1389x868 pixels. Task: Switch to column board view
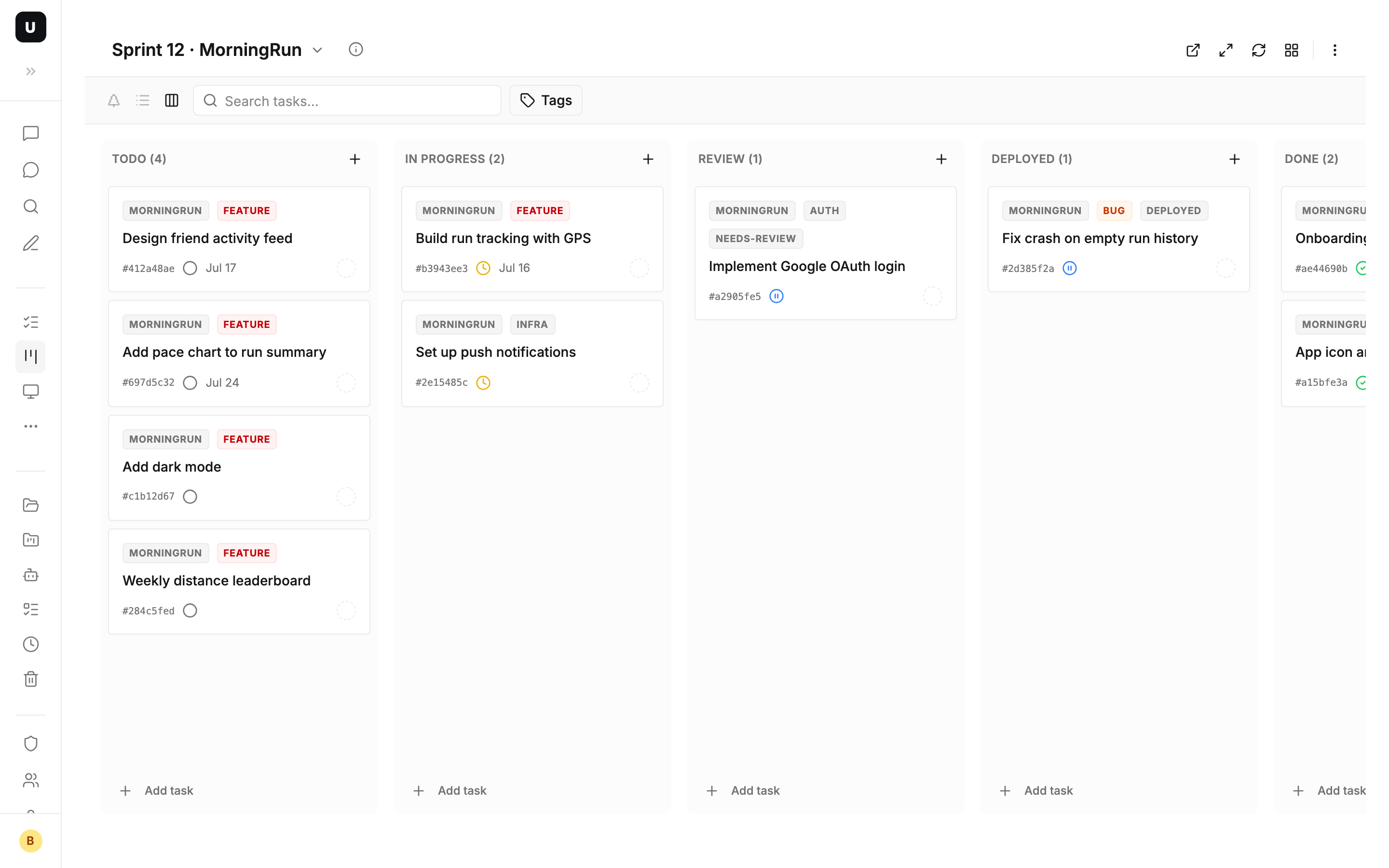tap(172, 100)
